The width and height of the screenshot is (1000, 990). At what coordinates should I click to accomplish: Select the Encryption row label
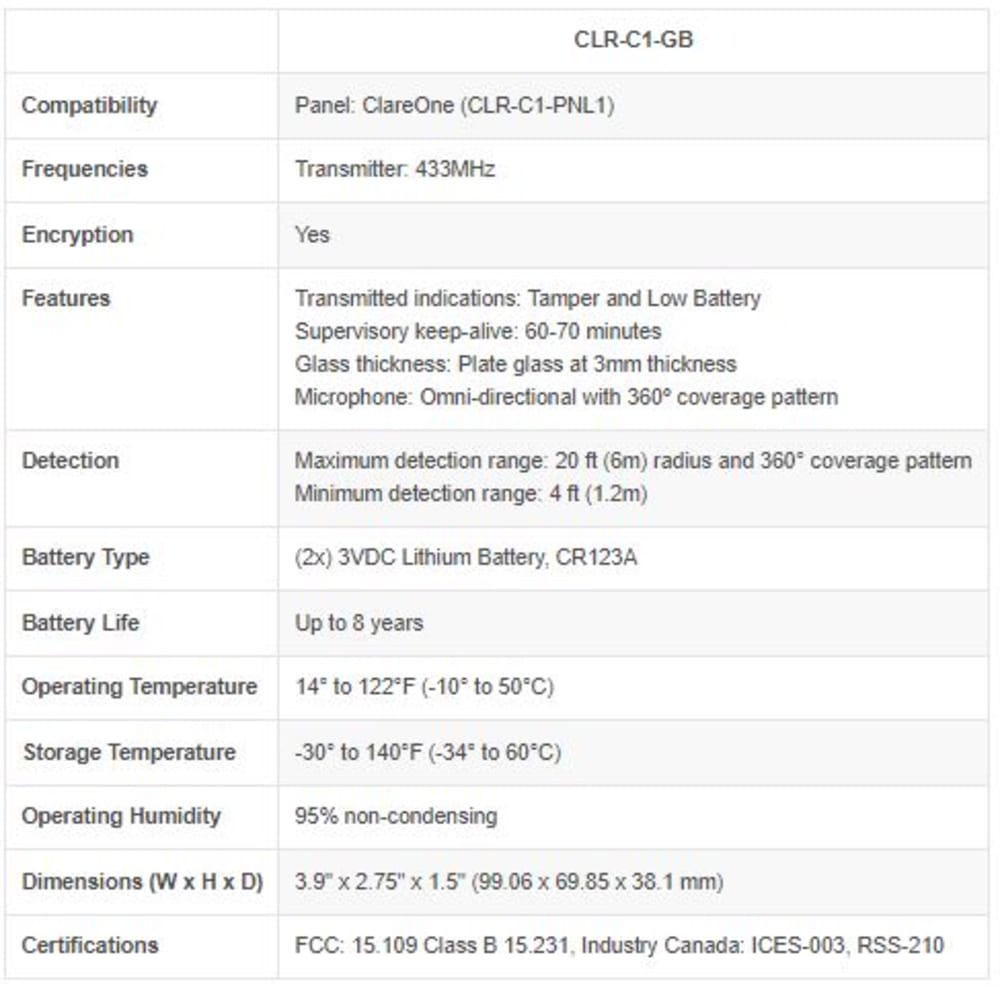[78, 235]
